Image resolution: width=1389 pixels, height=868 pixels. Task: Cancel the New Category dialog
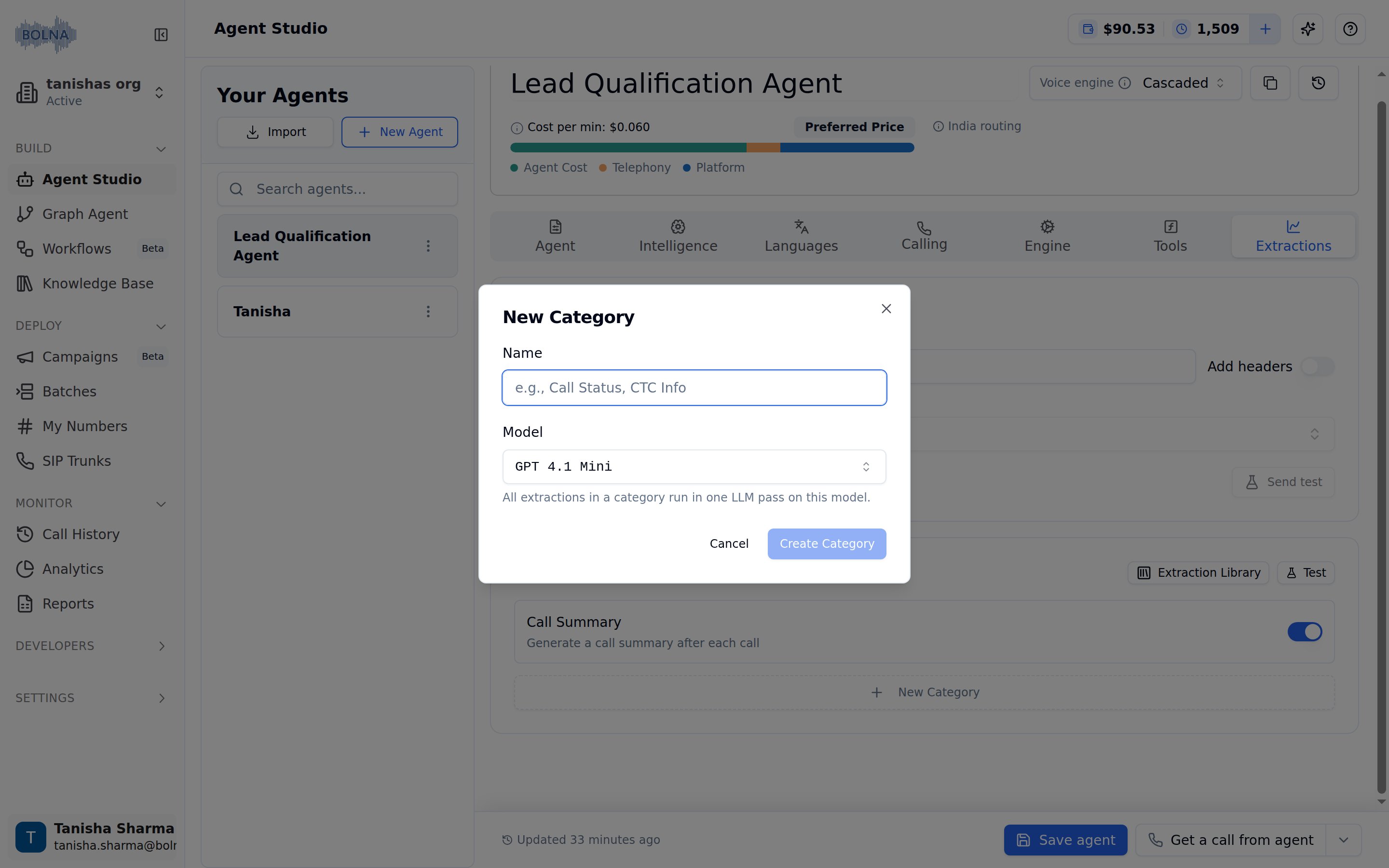[729, 543]
